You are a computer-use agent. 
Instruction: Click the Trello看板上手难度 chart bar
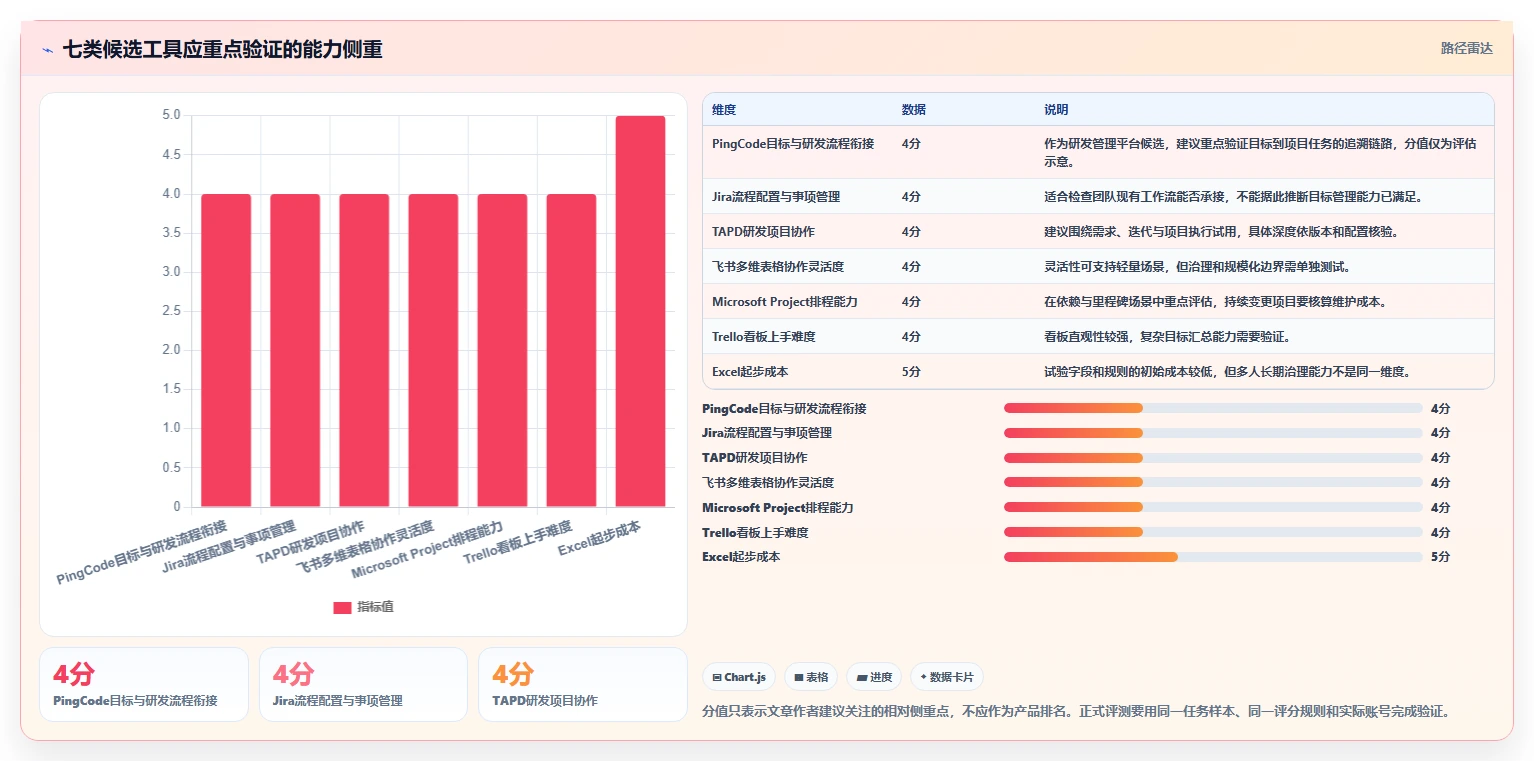(x=571, y=350)
